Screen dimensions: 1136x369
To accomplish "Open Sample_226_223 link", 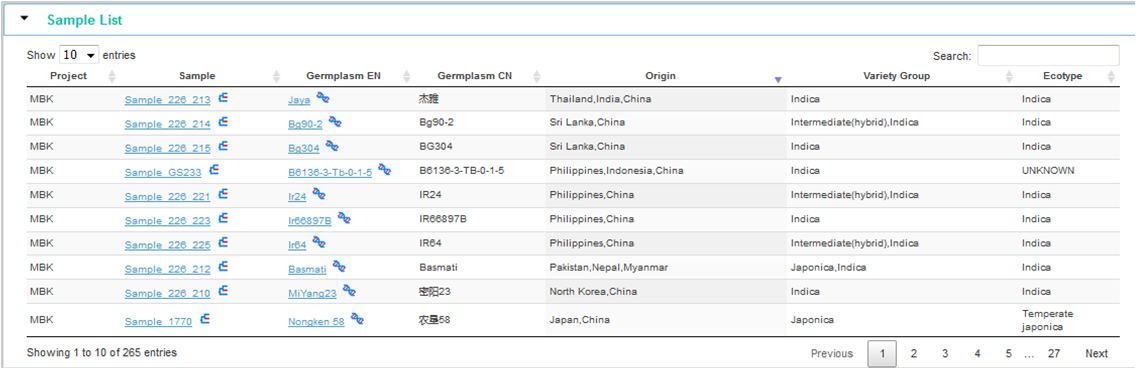I will pos(167,221).
